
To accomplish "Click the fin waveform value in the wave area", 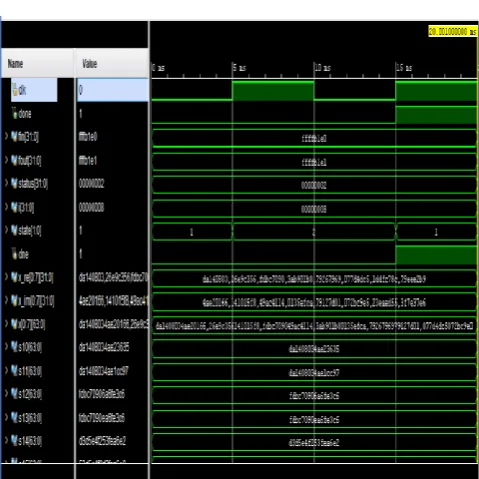I will [314, 138].
